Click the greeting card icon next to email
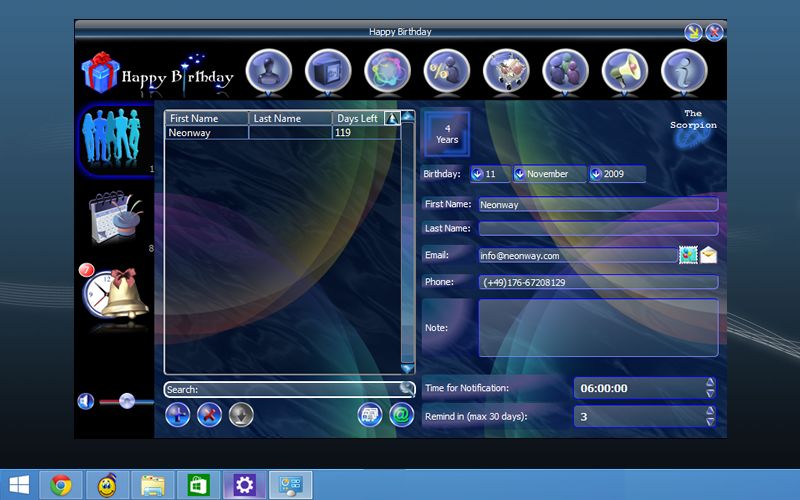800x500 pixels. pos(688,255)
